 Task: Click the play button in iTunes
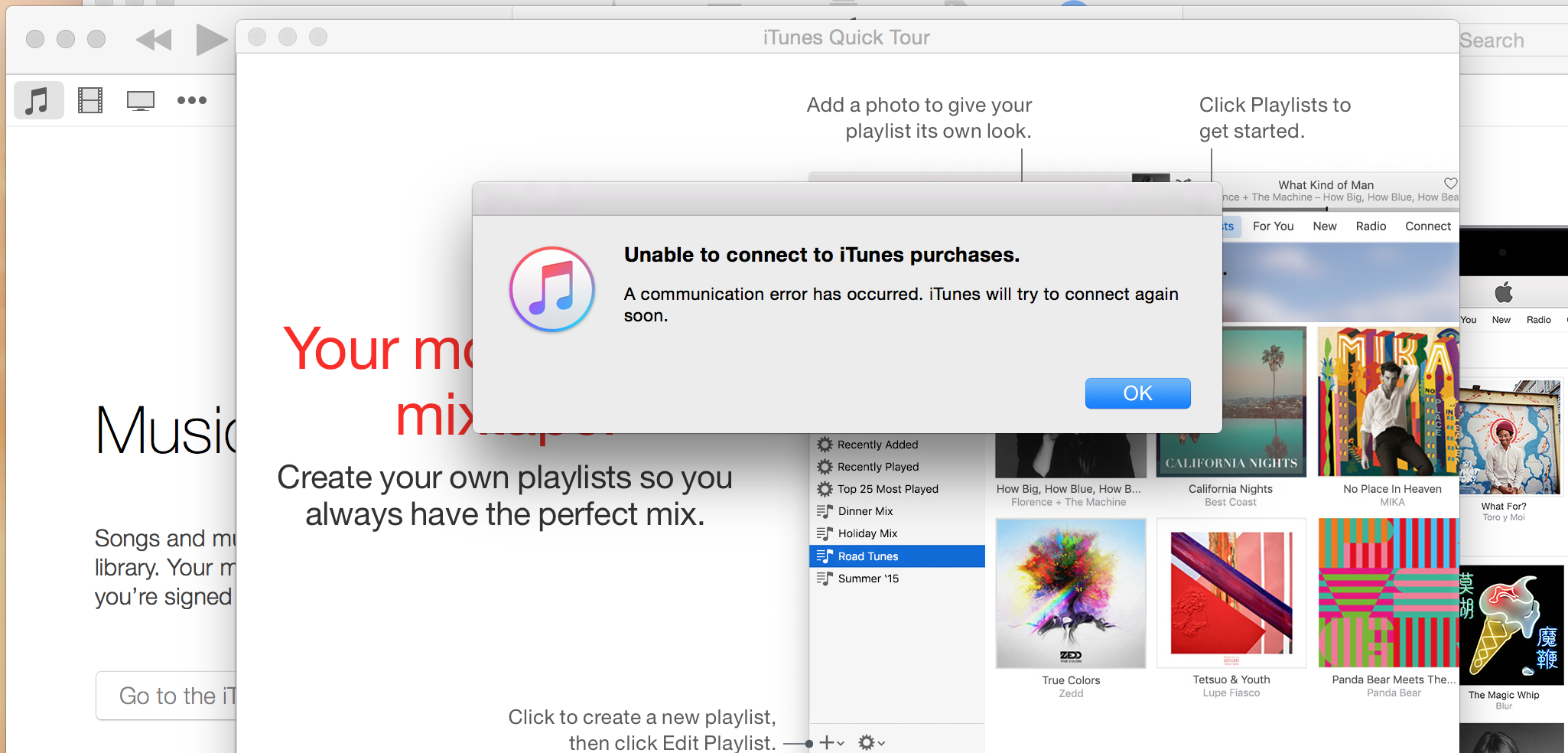click(211, 40)
